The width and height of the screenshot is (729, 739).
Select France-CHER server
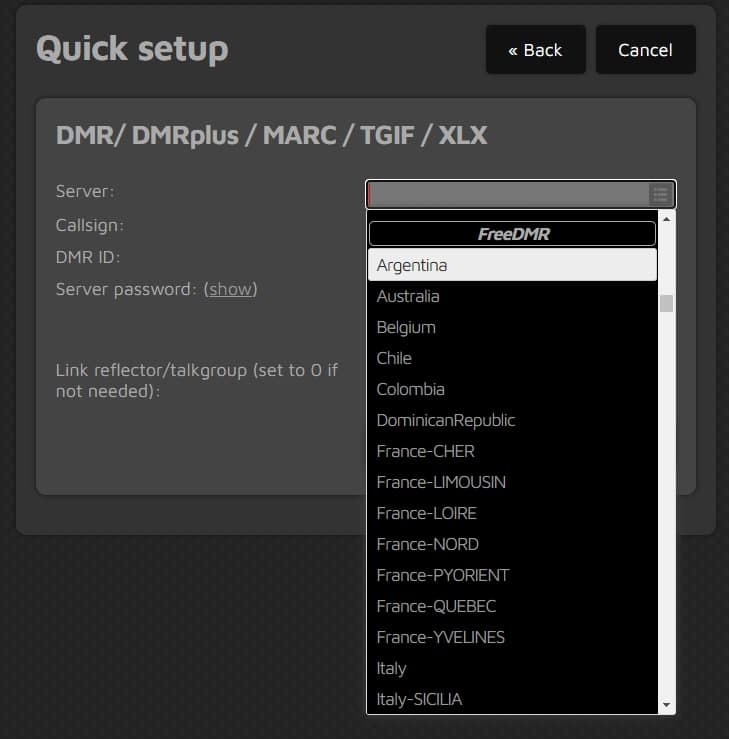pyautogui.click(x=512, y=452)
